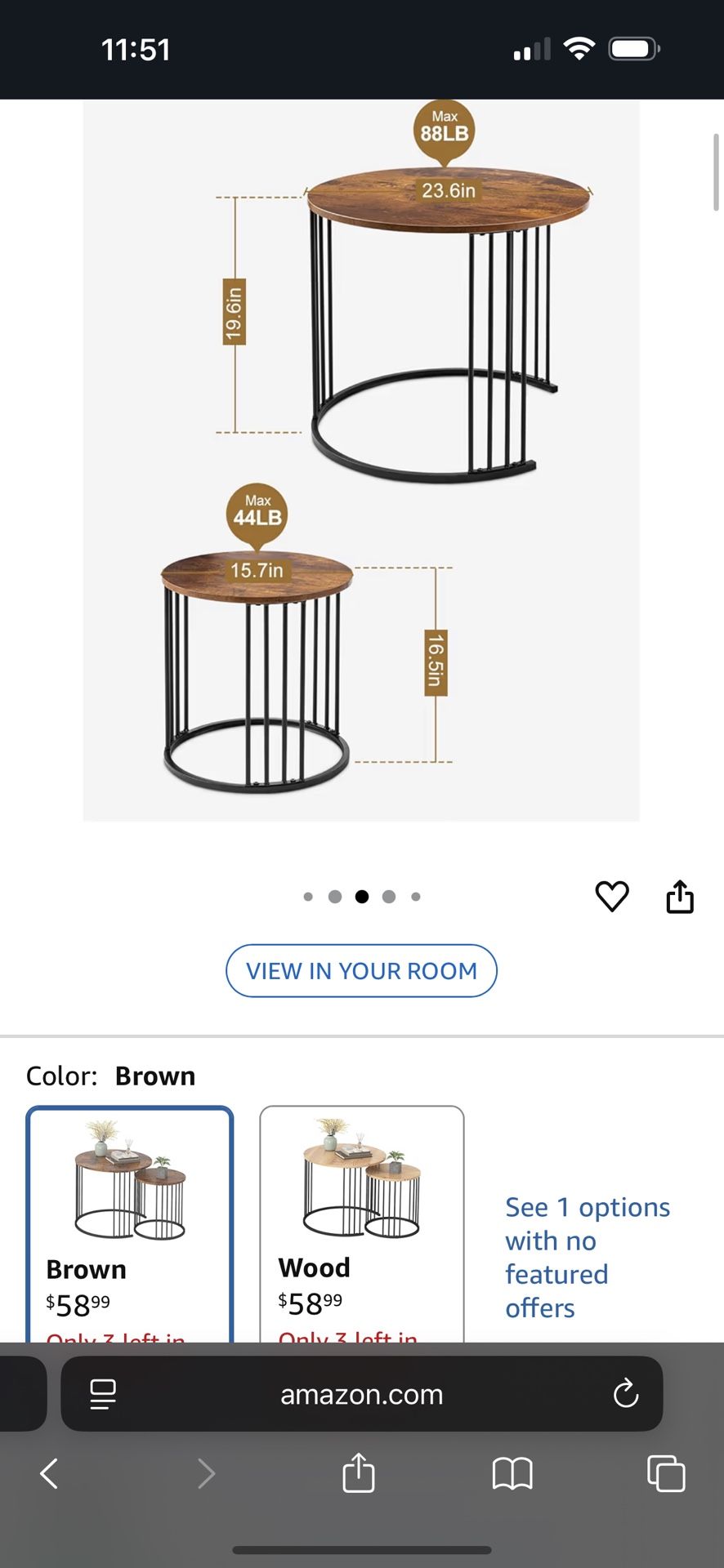Reload the page in Safari
The image size is (724, 1568).
pyautogui.click(x=626, y=1393)
